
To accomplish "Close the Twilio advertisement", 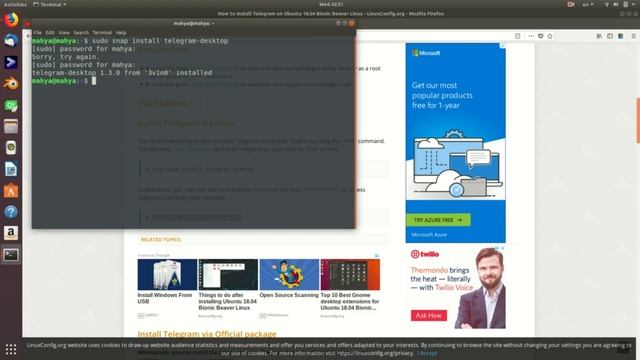I will click(x=503, y=248).
